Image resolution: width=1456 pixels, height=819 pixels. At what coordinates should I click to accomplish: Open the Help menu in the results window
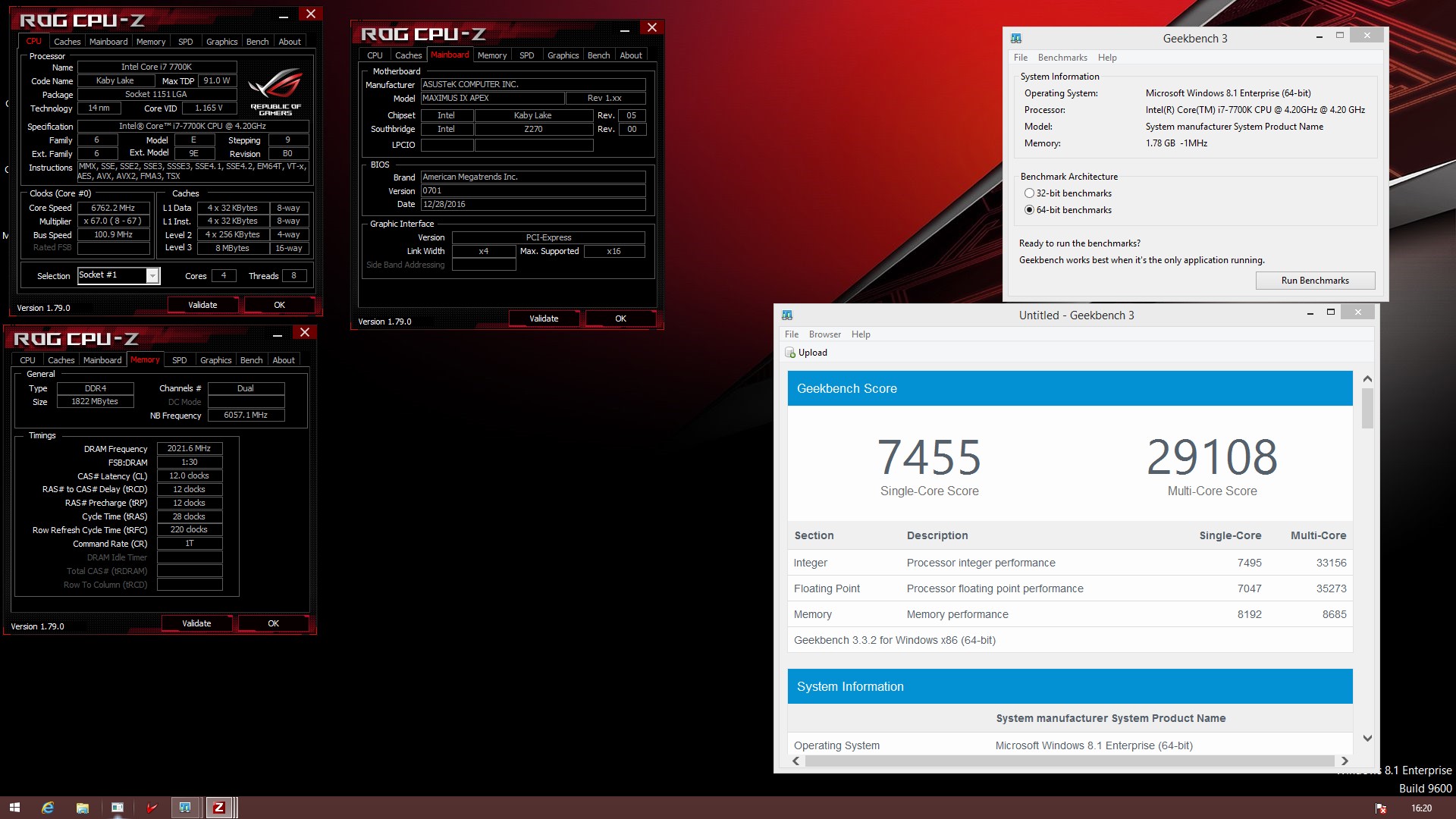click(x=861, y=334)
